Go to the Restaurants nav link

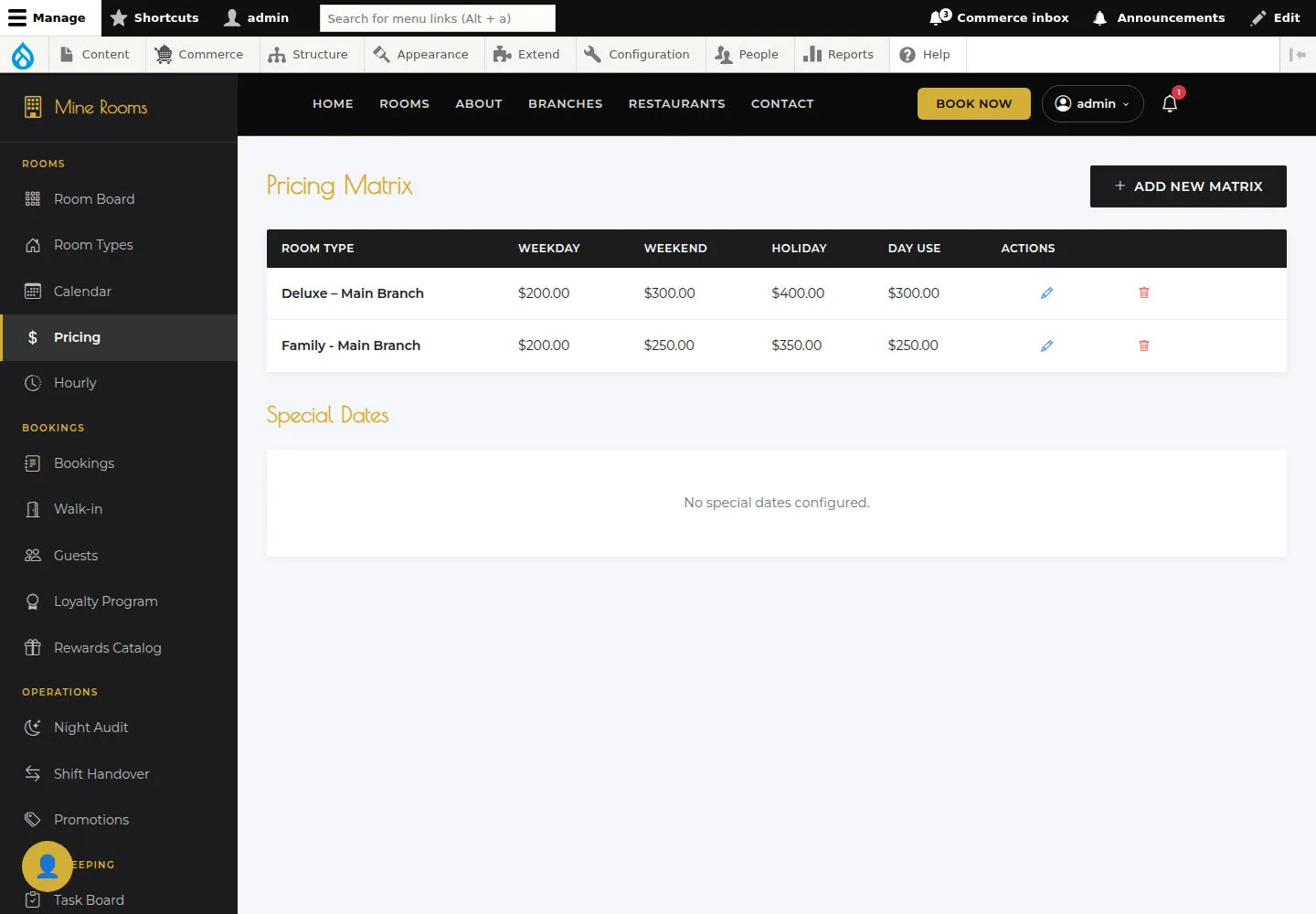pyautogui.click(x=677, y=103)
